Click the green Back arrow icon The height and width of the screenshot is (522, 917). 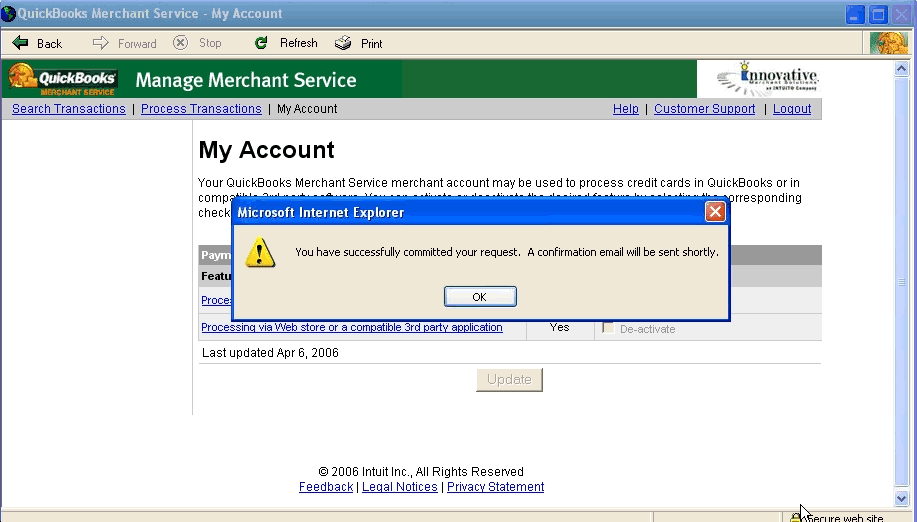click(20, 43)
